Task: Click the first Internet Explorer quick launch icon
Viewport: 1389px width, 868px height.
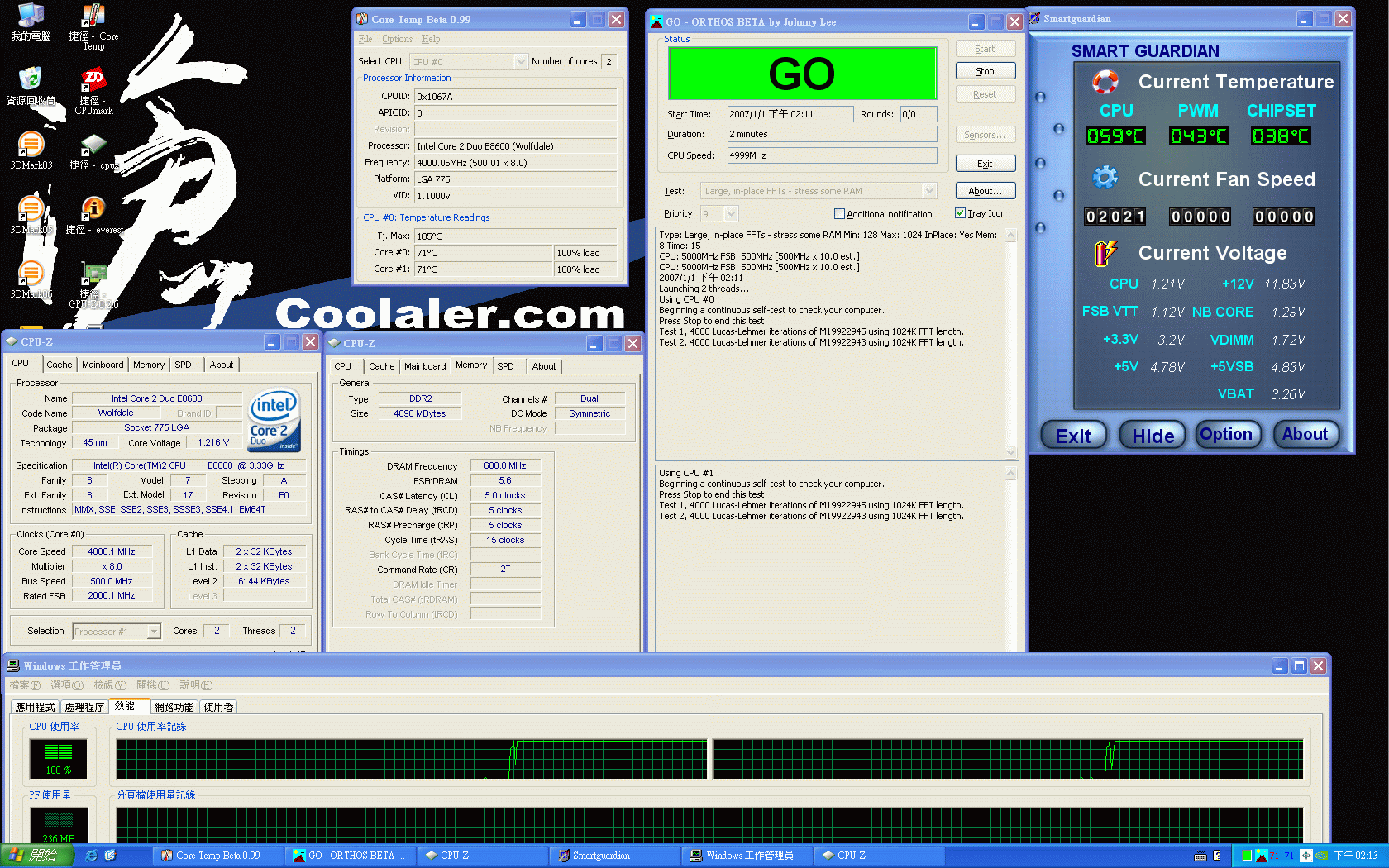Action: (x=92, y=856)
